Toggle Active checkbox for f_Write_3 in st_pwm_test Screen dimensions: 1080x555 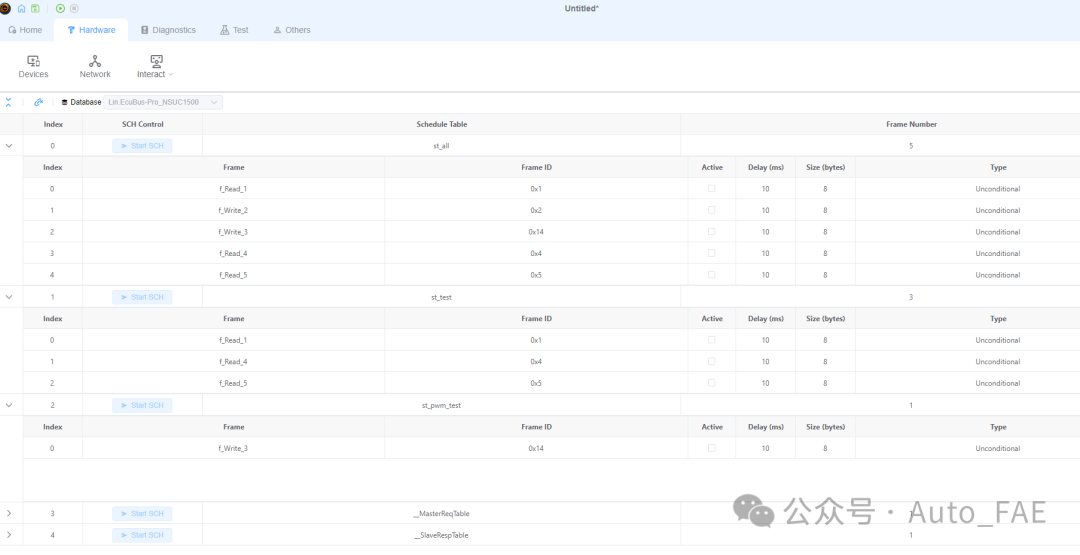(712, 448)
